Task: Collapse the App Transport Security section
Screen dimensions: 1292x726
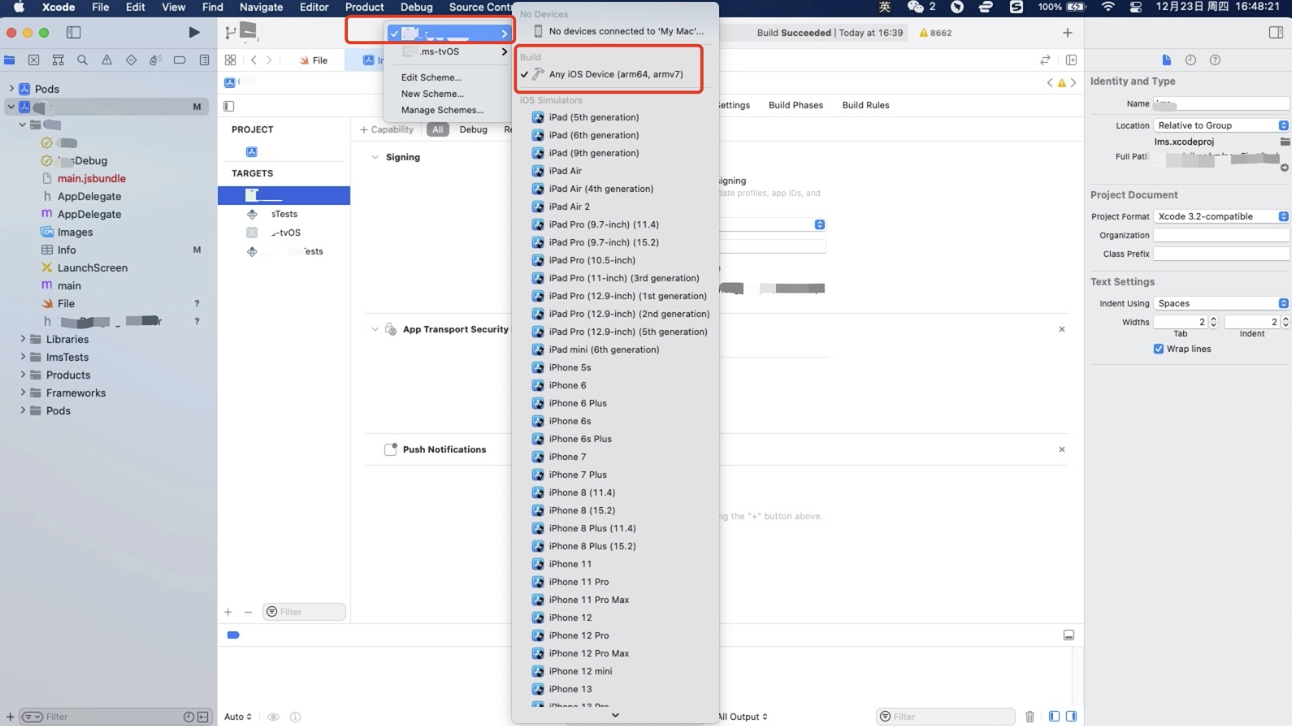Action: (375, 329)
